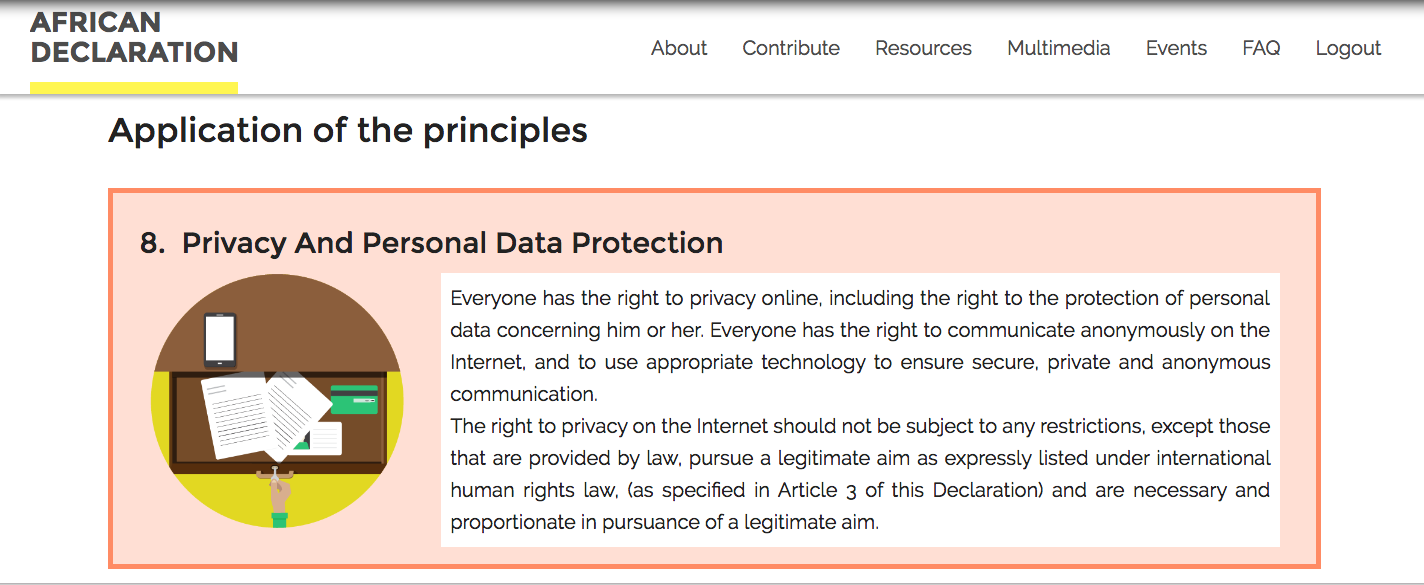Screen dimensions: 1424x585
Task: Click the yellow bar beneath the logo
Action: point(134,87)
